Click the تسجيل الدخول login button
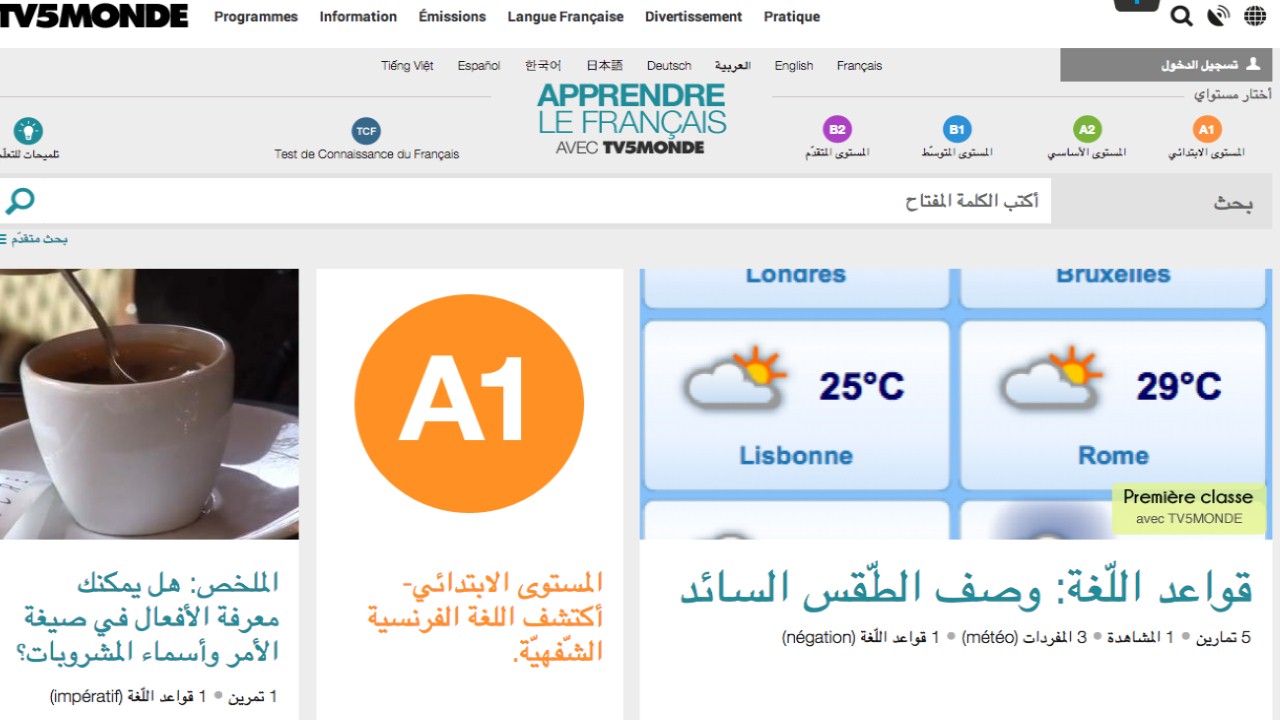 click(1166, 65)
